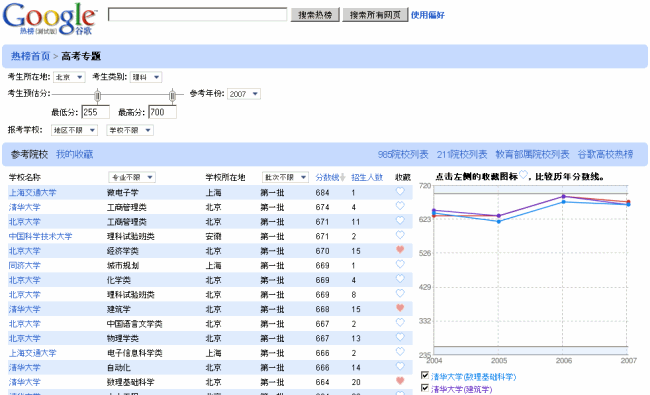Click the 搜索热榜 button
Image resolution: width=650 pixels, height=395 pixels.
click(x=315, y=15)
